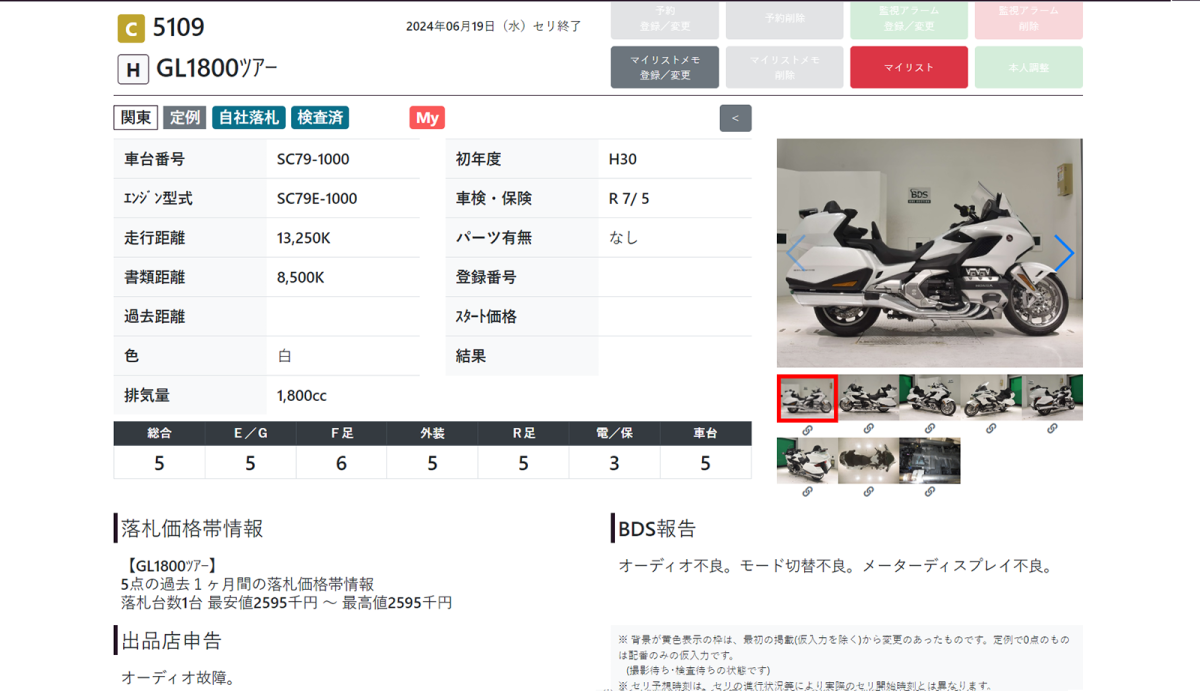Click the auction date 2024年06月19日 text
Image resolution: width=1200 pixels, height=691 pixels.
pos(450,27)
